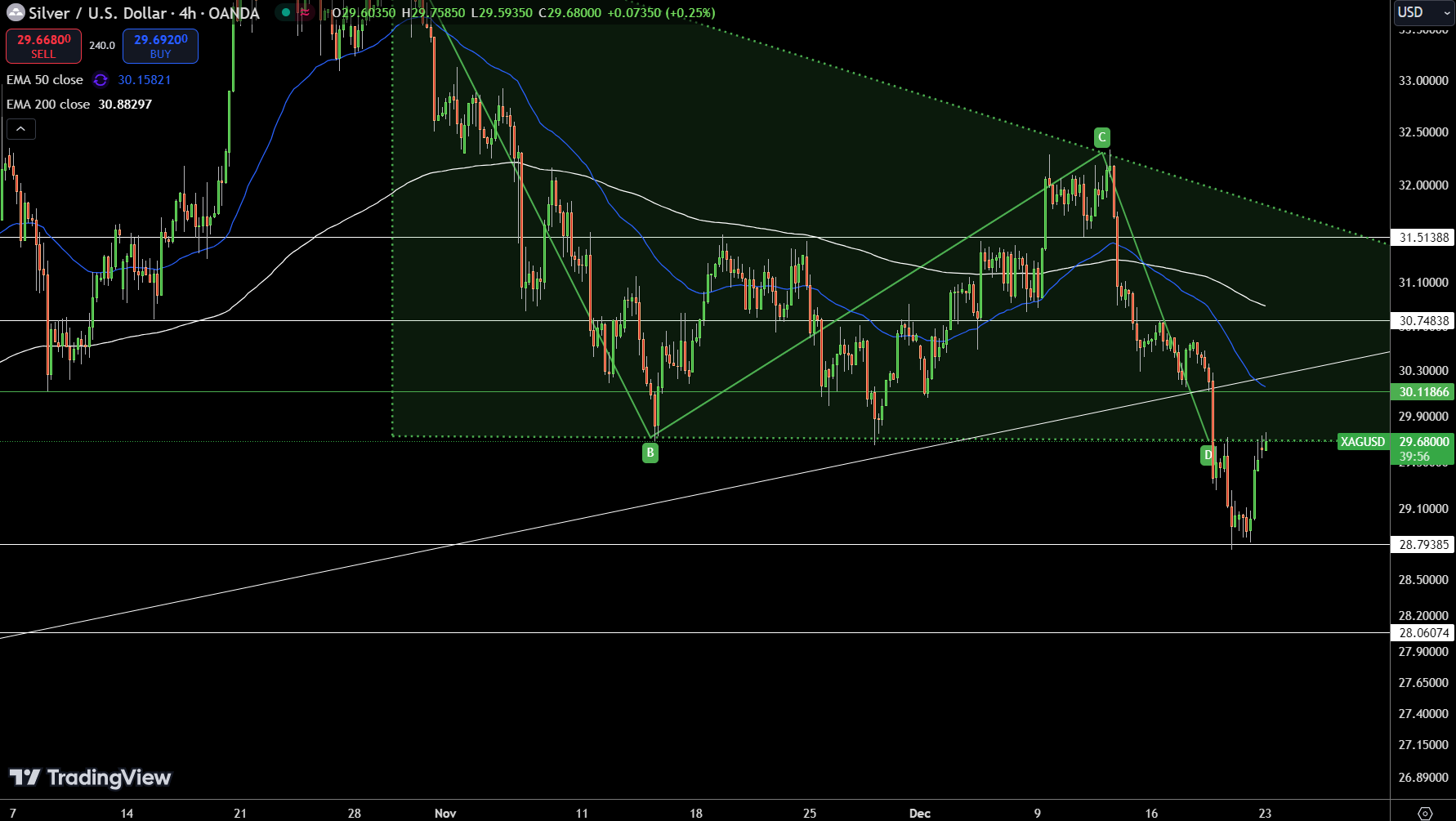Select the pattern point B label
This screenshot has height=821, width=1456.
[x=650, y=453]
